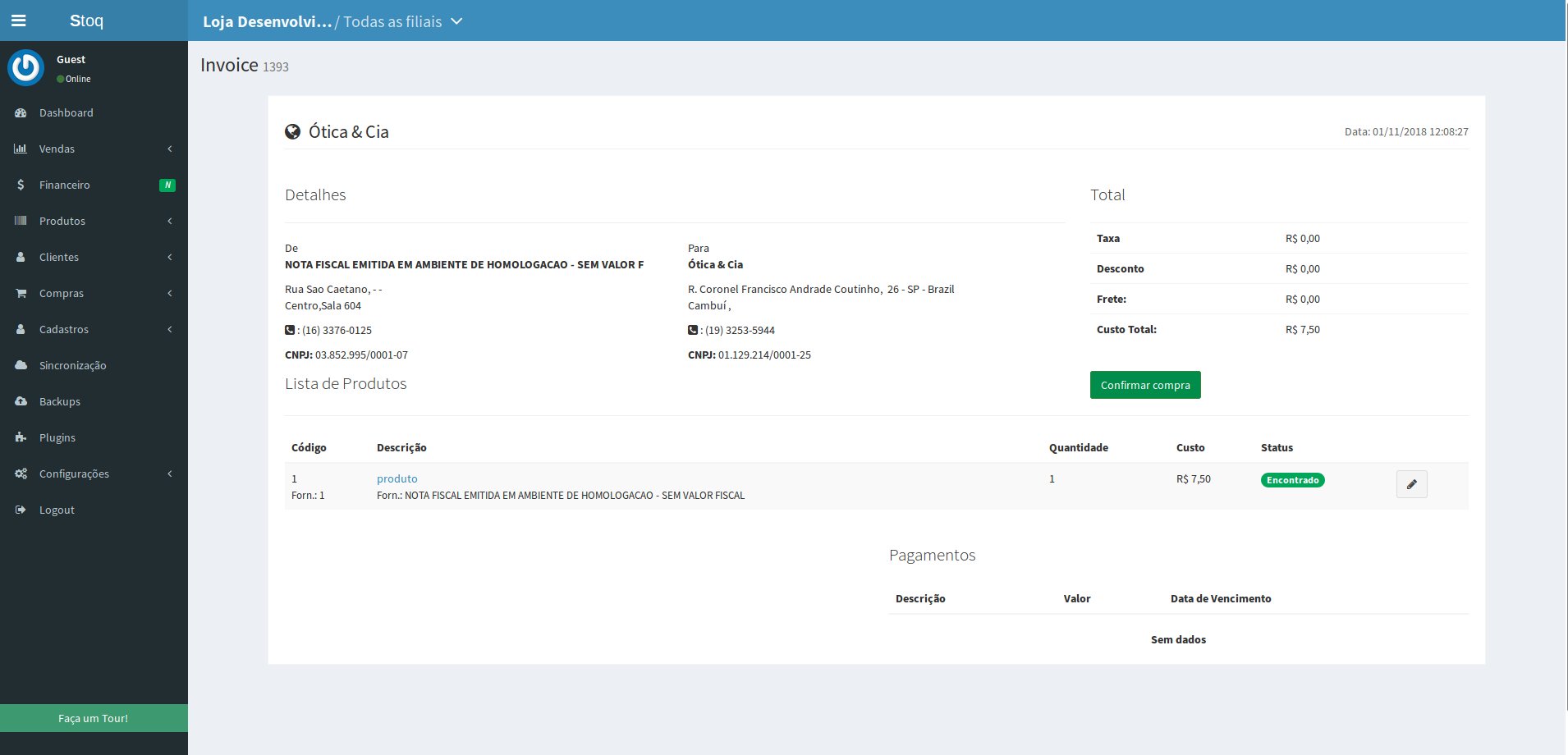Click the Confirmar compra button
1568x755 pixels.
(x=1145, y=385)
